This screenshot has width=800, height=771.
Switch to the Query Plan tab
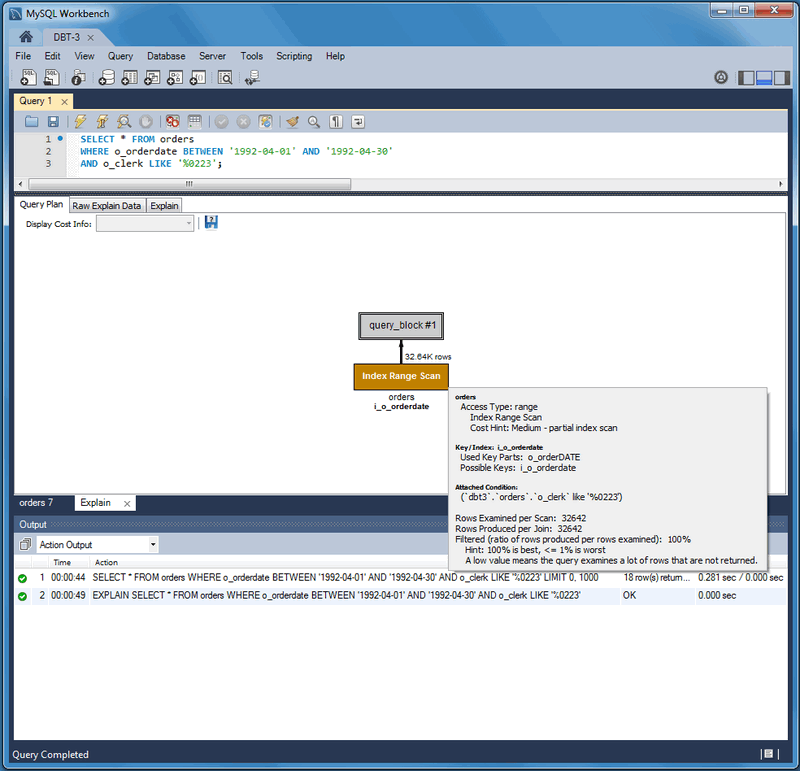pos(41,204)
